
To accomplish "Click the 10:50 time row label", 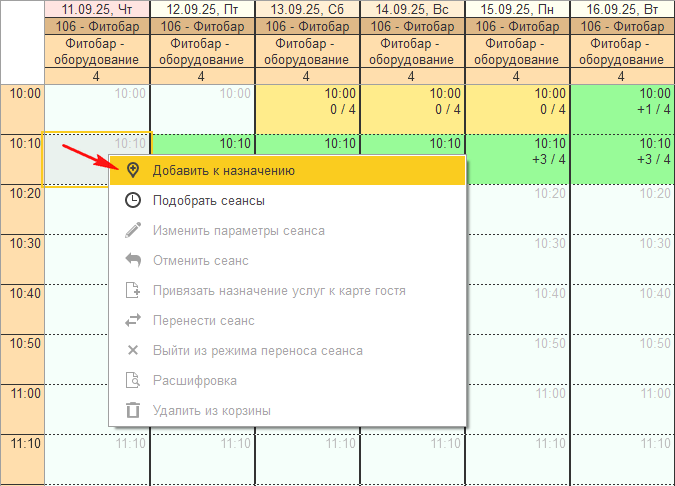I will point(23,359).
